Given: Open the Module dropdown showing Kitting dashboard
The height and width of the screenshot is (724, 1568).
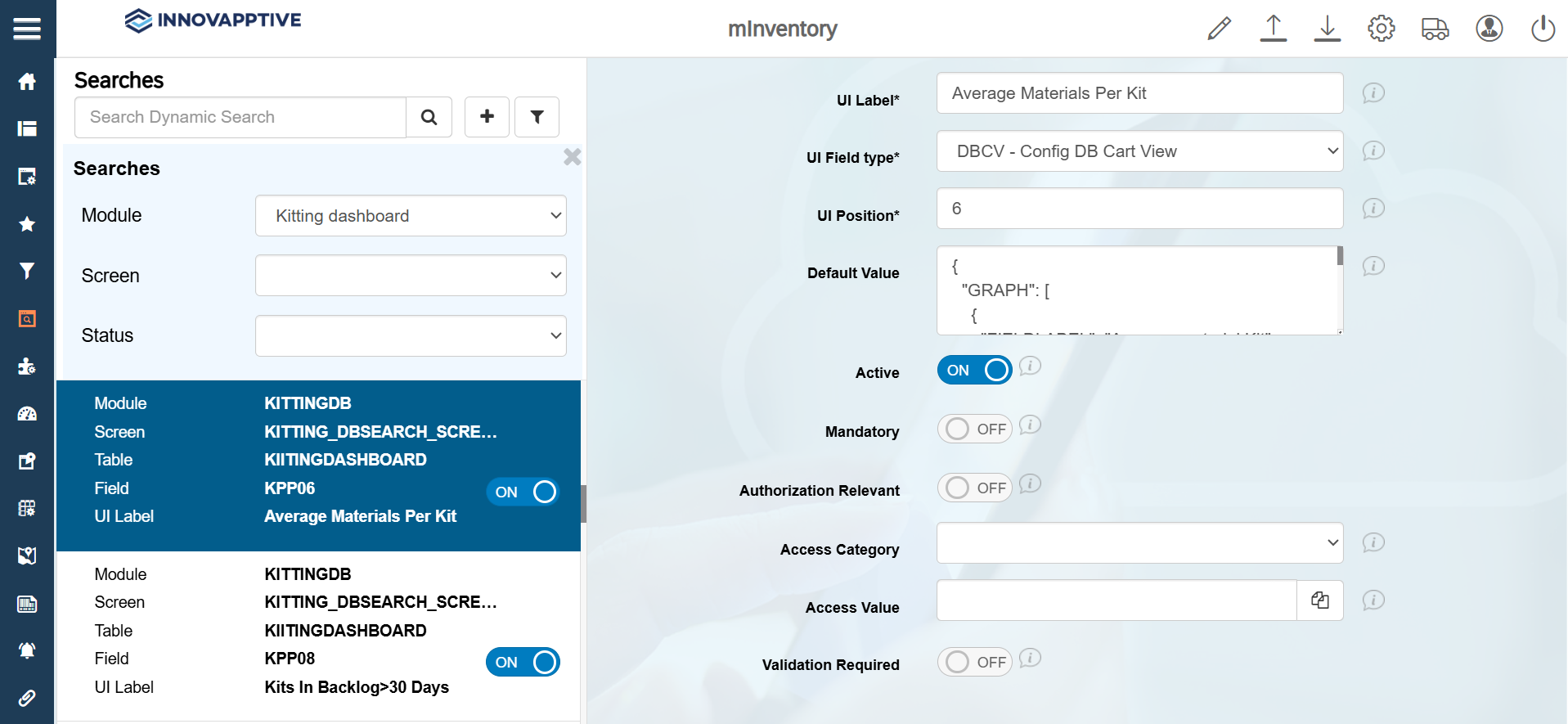Looking at the screenshot, I should click(411, 216).
